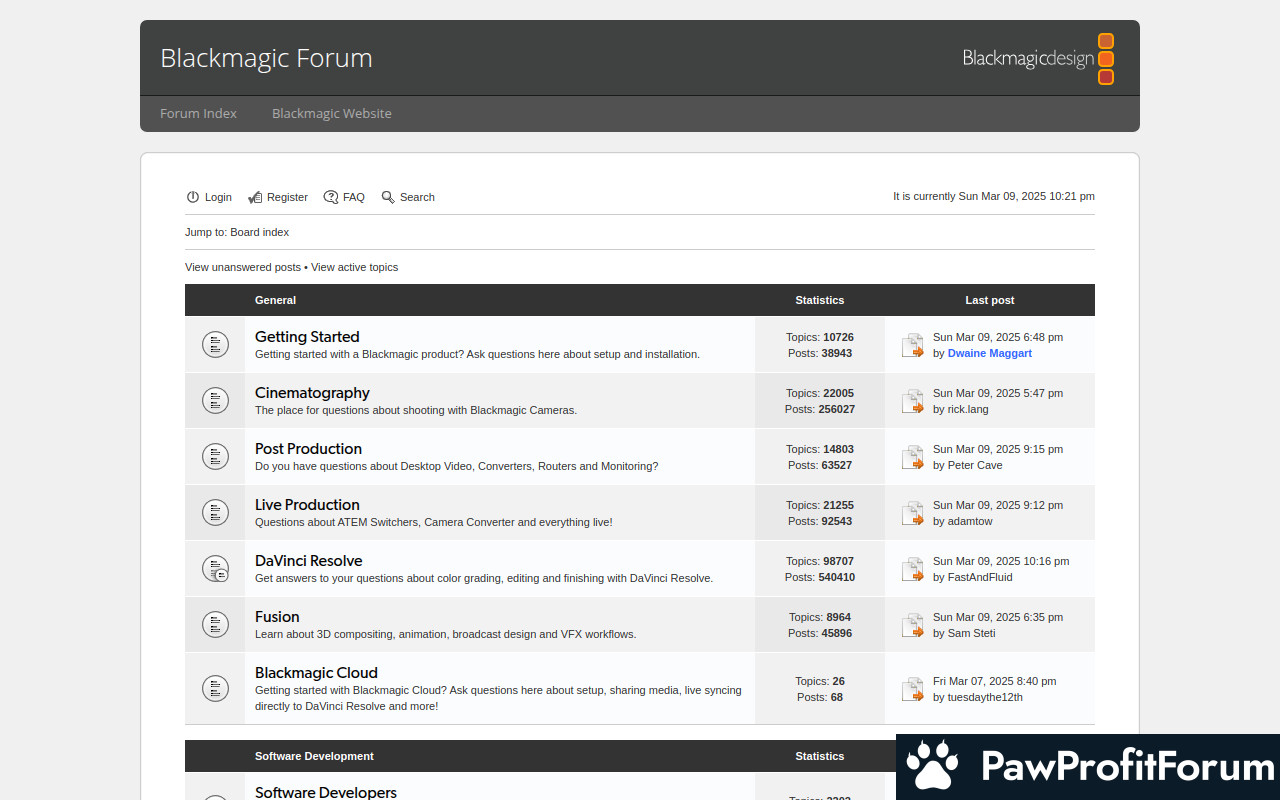
Task: Click the Login power icon
Action: pos(193,197)
